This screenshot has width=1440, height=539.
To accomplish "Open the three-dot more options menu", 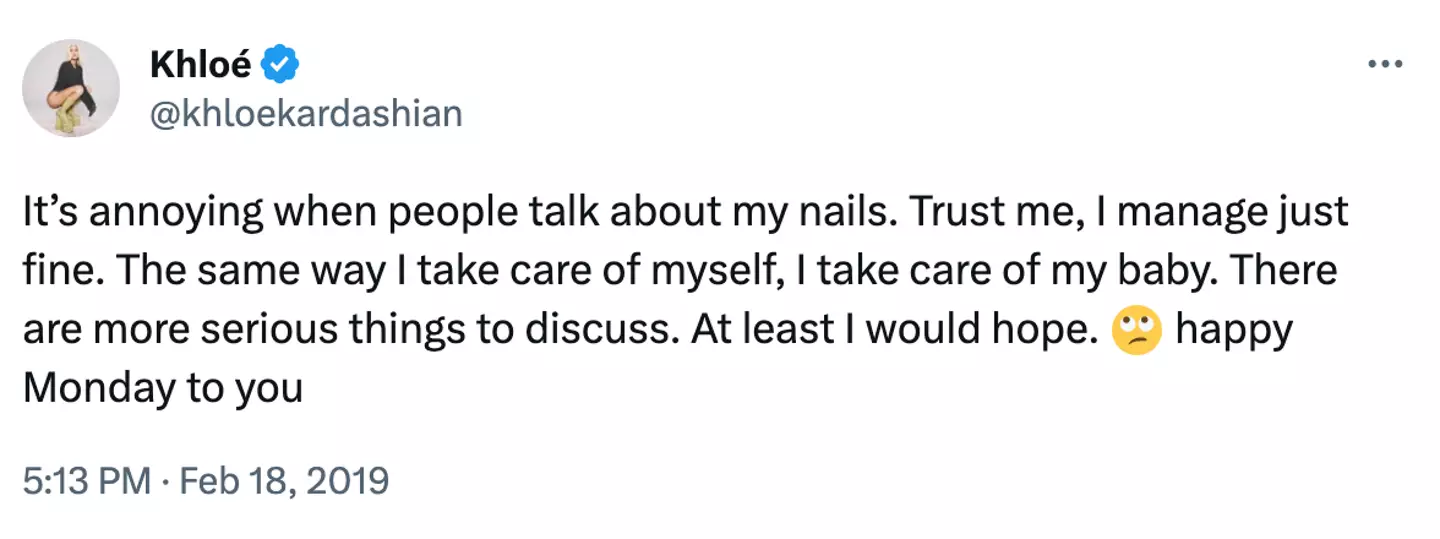I will pos(1385,65).
